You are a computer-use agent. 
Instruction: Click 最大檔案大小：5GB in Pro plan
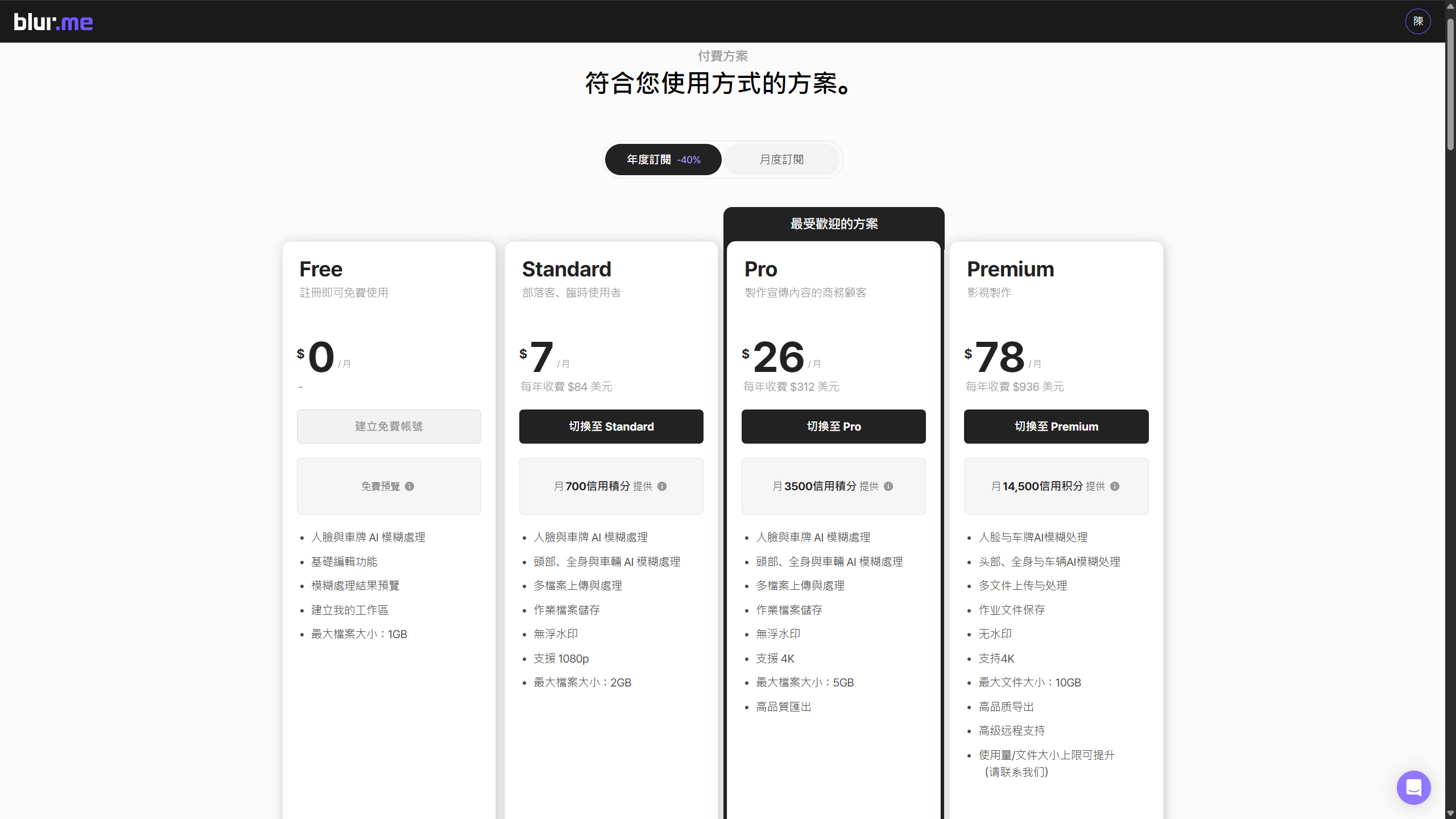(805, 682)
